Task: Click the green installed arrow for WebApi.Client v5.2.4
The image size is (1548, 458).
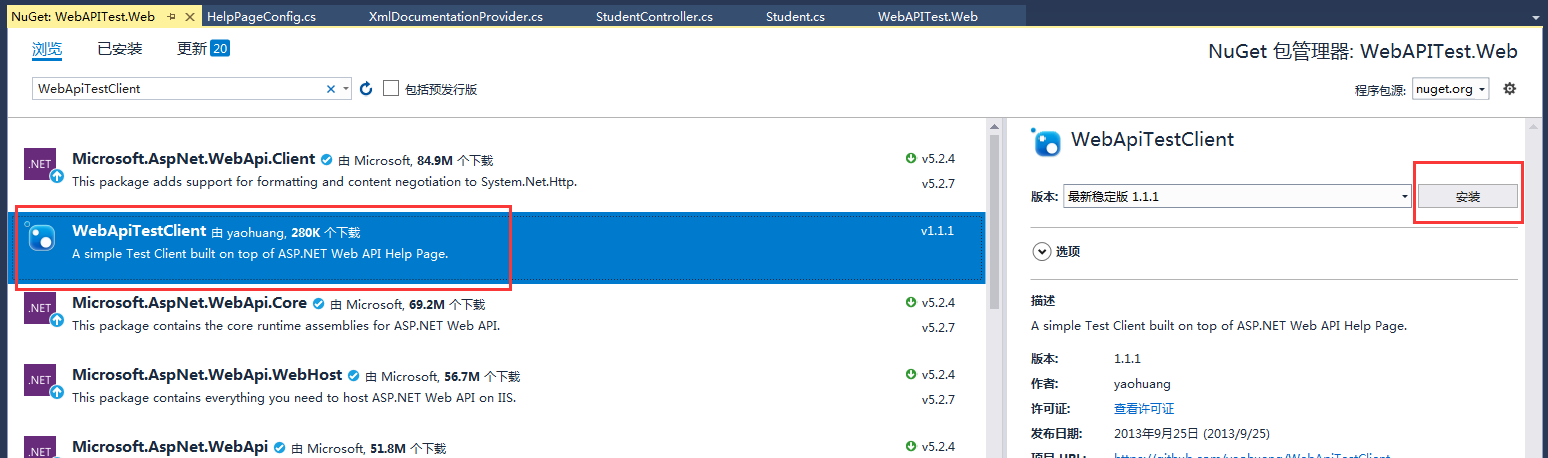Action: (911, 159)
